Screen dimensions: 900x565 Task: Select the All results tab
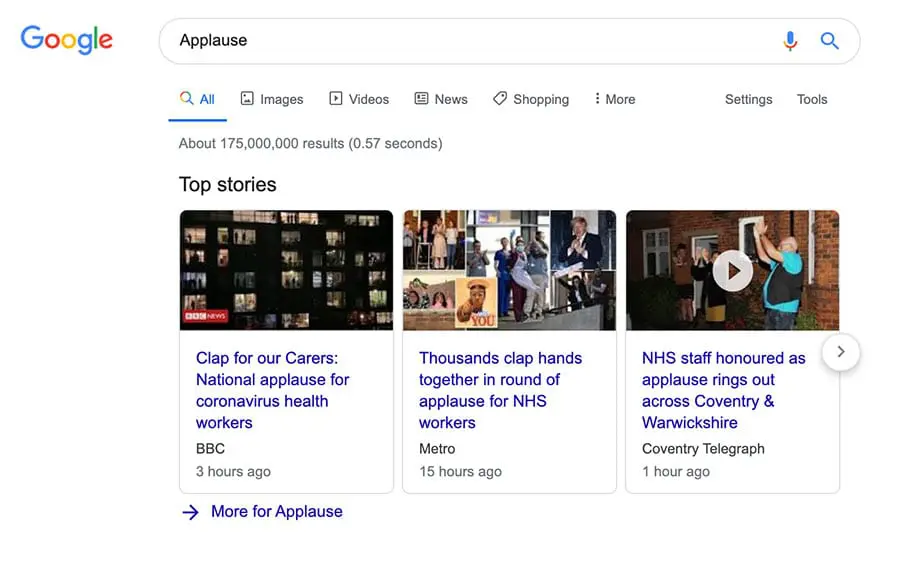click(197, 99)
